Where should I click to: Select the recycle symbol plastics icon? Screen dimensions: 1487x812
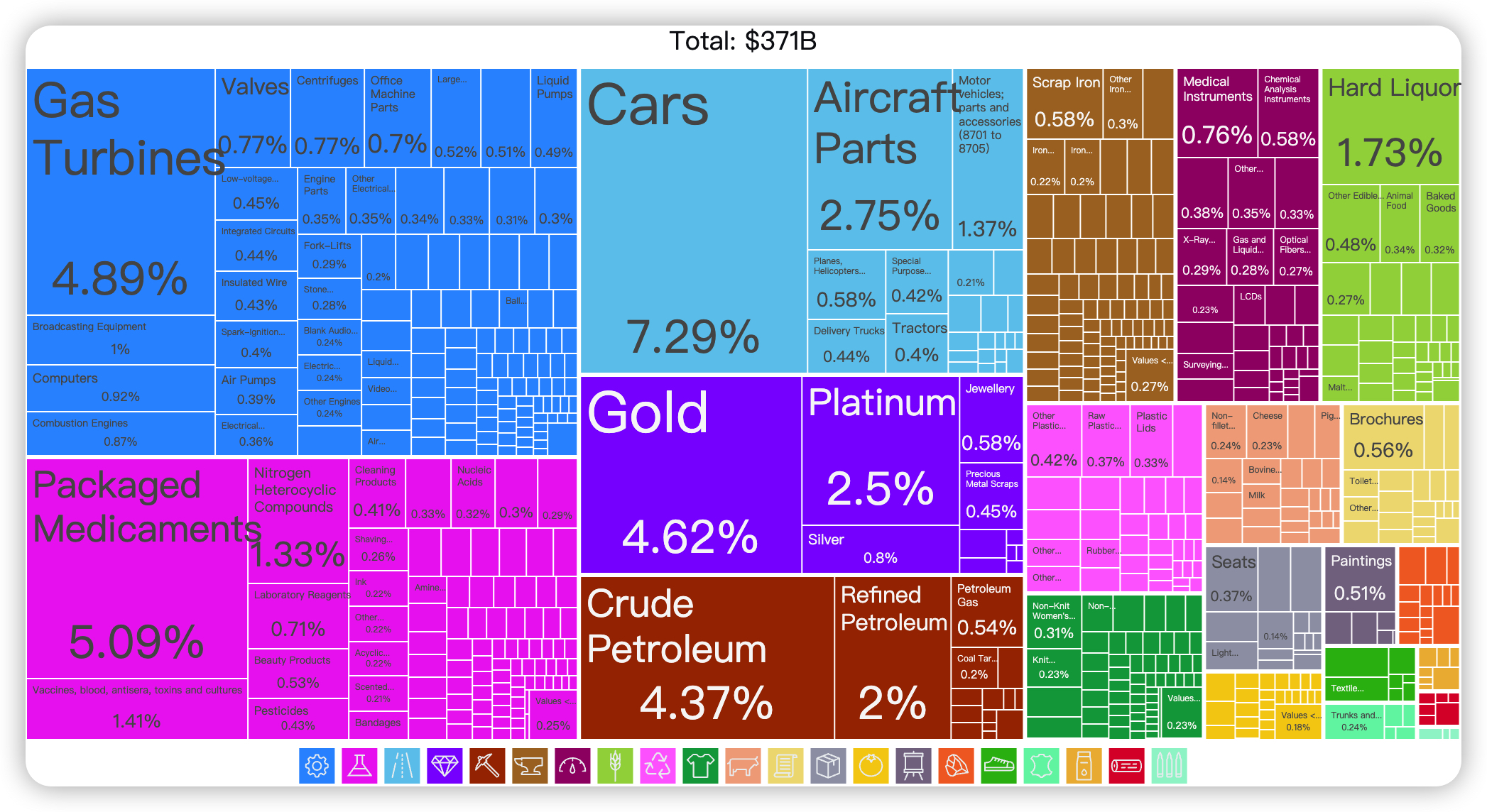point(658,766)
